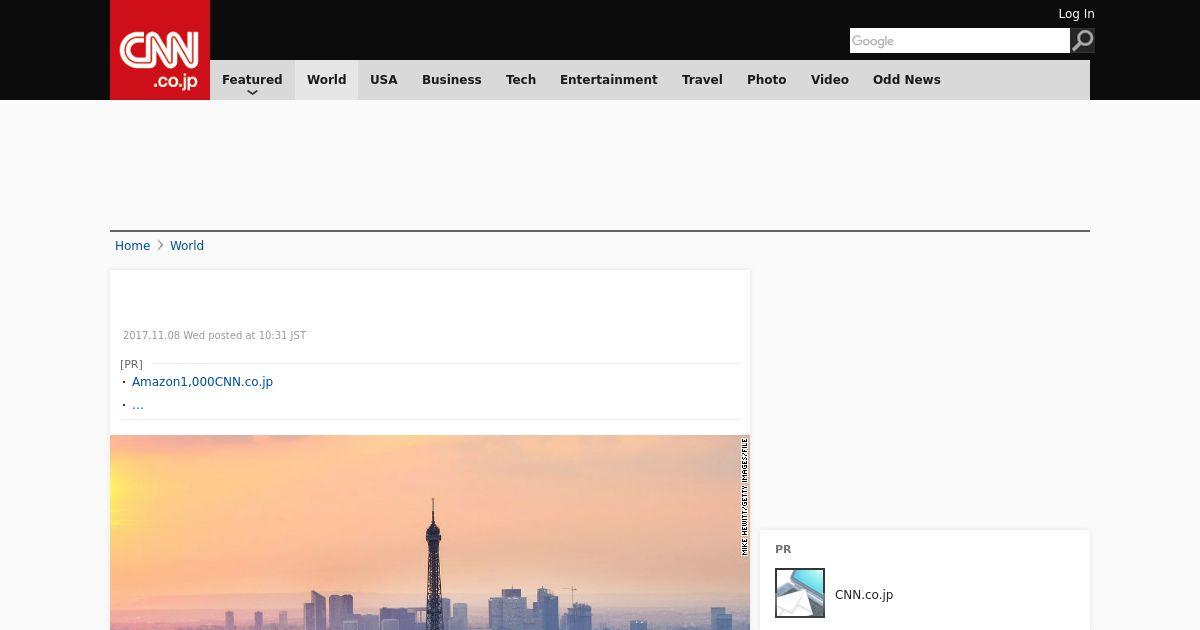The width and height of the screenshot is (1200, 630).
Task: Click the Log In link
Action: (1076, 14)
